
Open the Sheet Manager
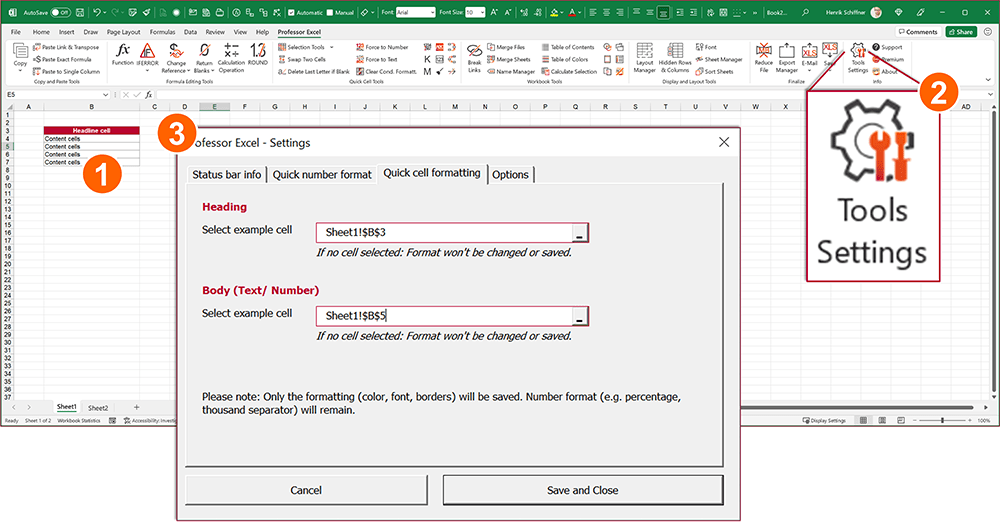click(x=719, y=59)
